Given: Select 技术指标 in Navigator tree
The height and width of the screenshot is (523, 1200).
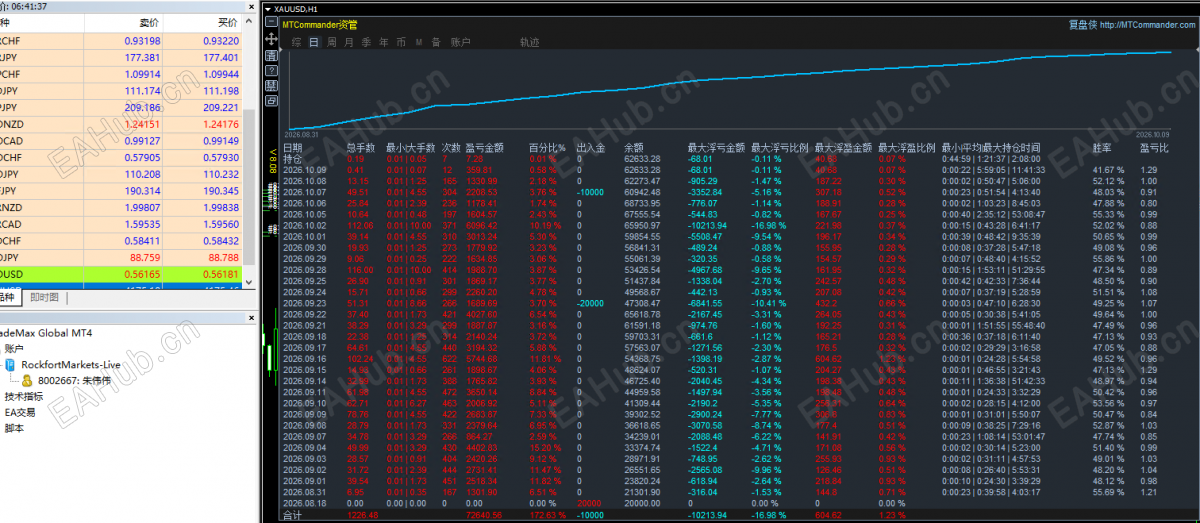Looking at the screenshot, I should [23, 396].
